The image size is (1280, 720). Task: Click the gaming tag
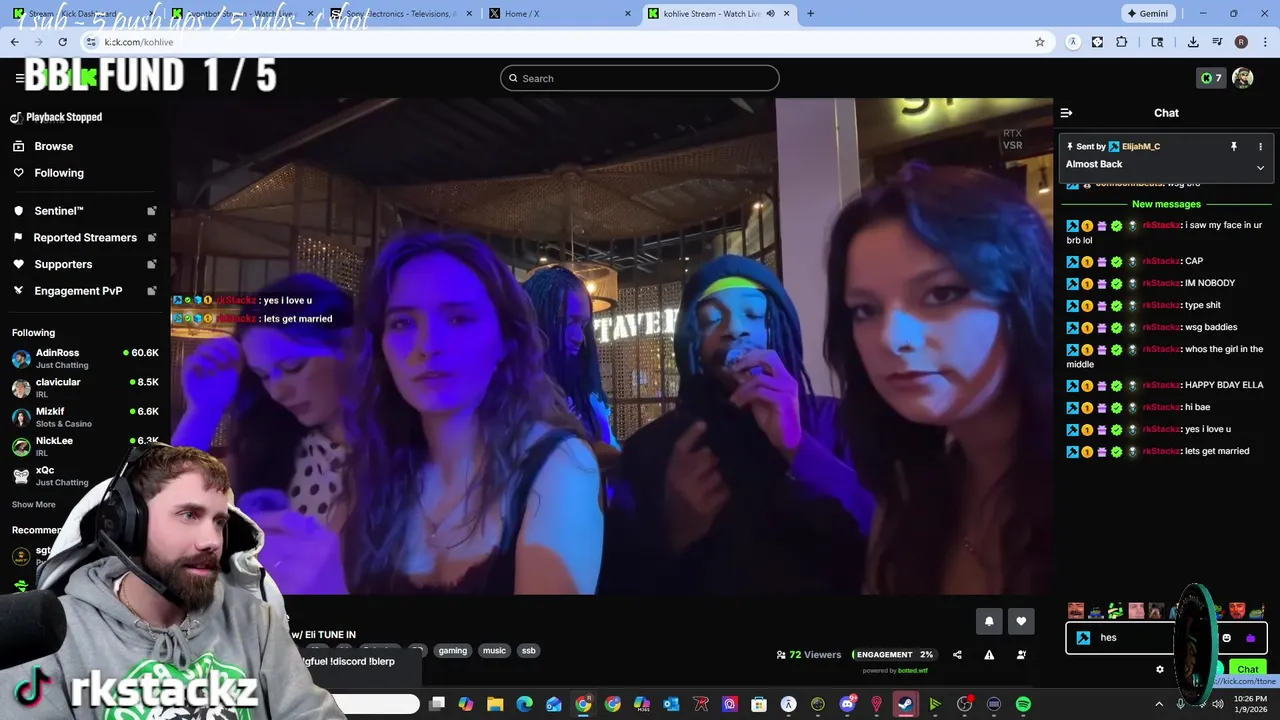click(x=452, y=651)
